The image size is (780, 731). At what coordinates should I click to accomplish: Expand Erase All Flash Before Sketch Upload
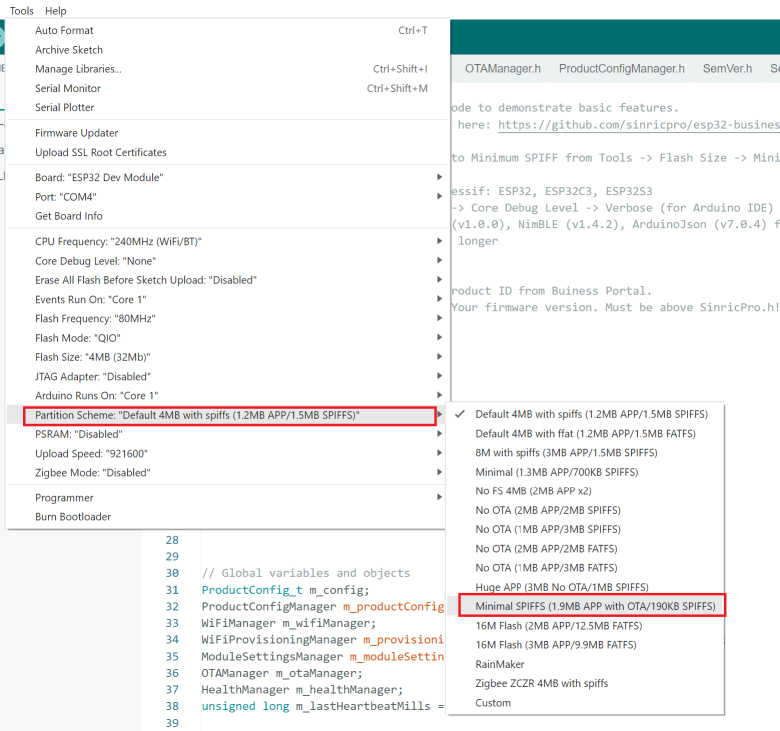[x=227, y=280]
